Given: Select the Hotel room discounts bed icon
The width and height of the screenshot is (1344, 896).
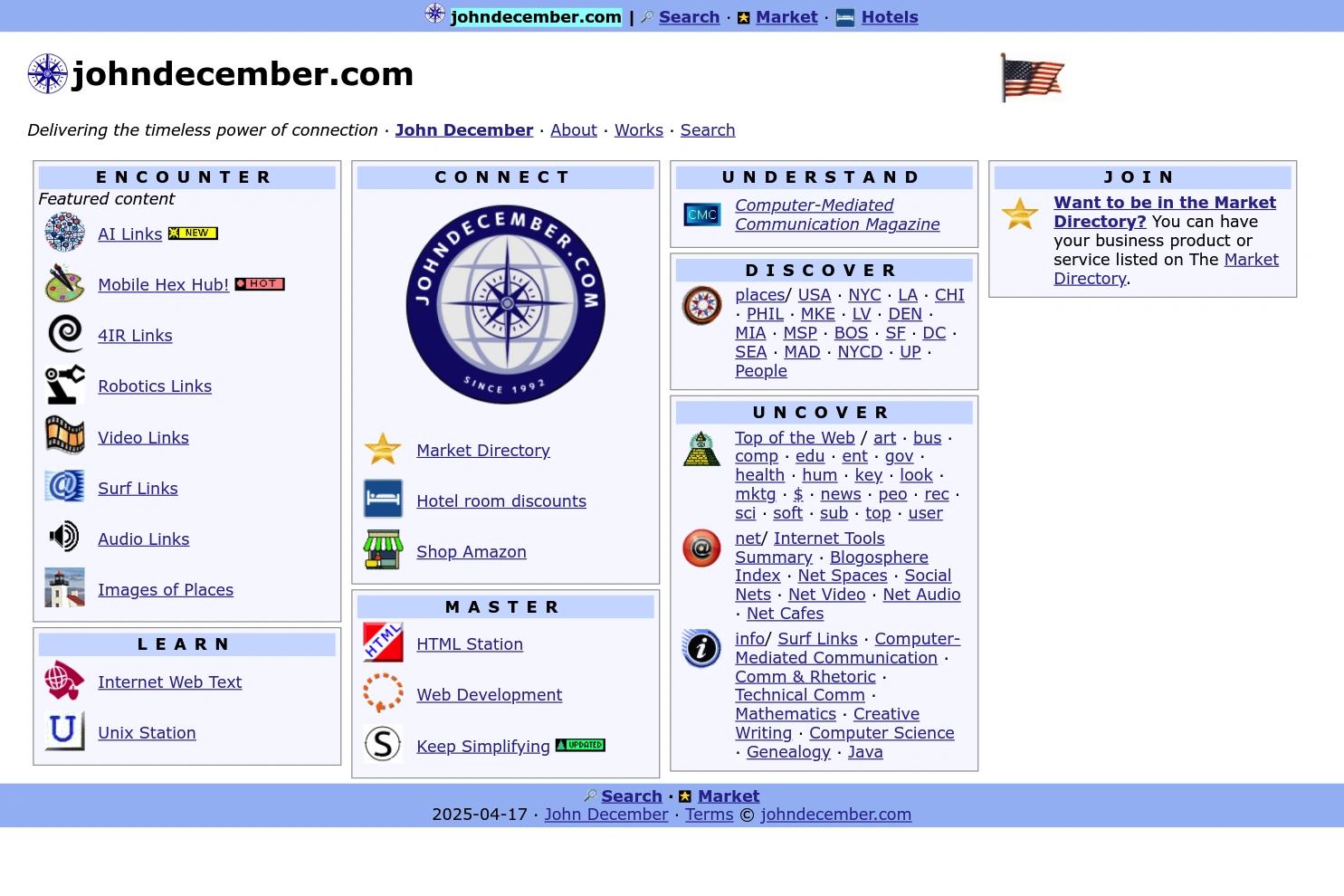Looking at the screenshot, I should pos(383,498).
